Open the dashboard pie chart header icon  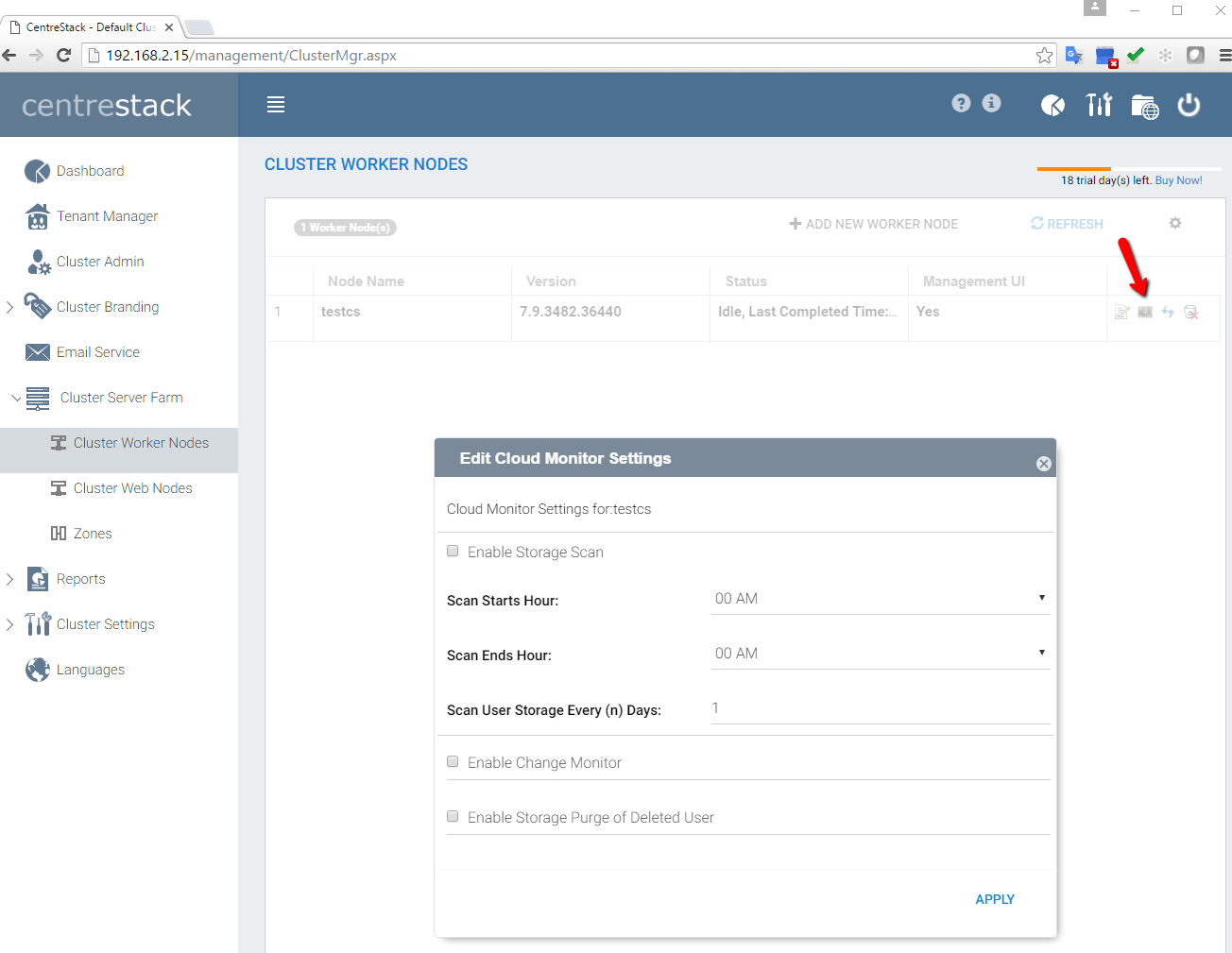[1052, 105]
